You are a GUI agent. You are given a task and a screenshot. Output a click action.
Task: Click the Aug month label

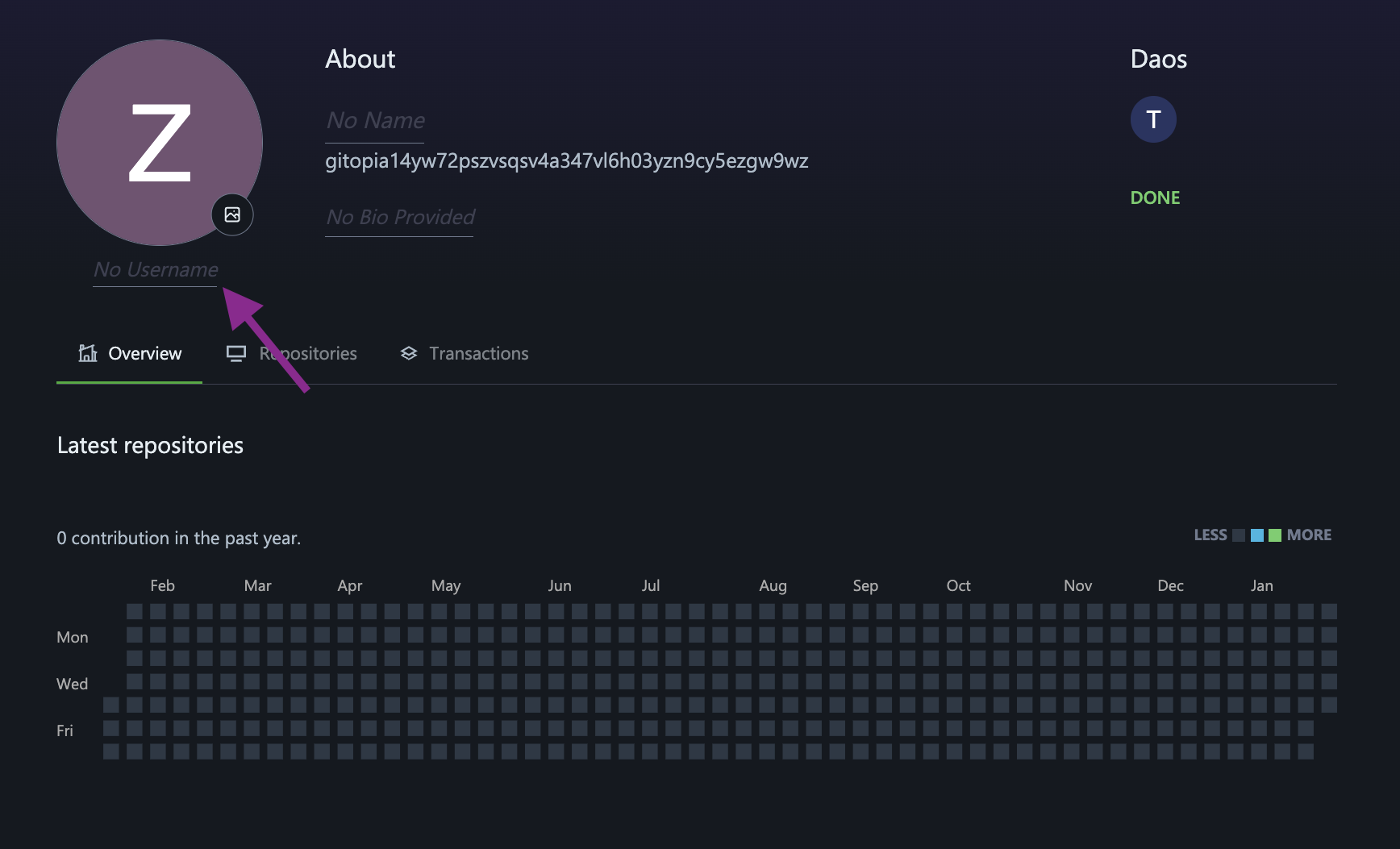tap(773, 585)
